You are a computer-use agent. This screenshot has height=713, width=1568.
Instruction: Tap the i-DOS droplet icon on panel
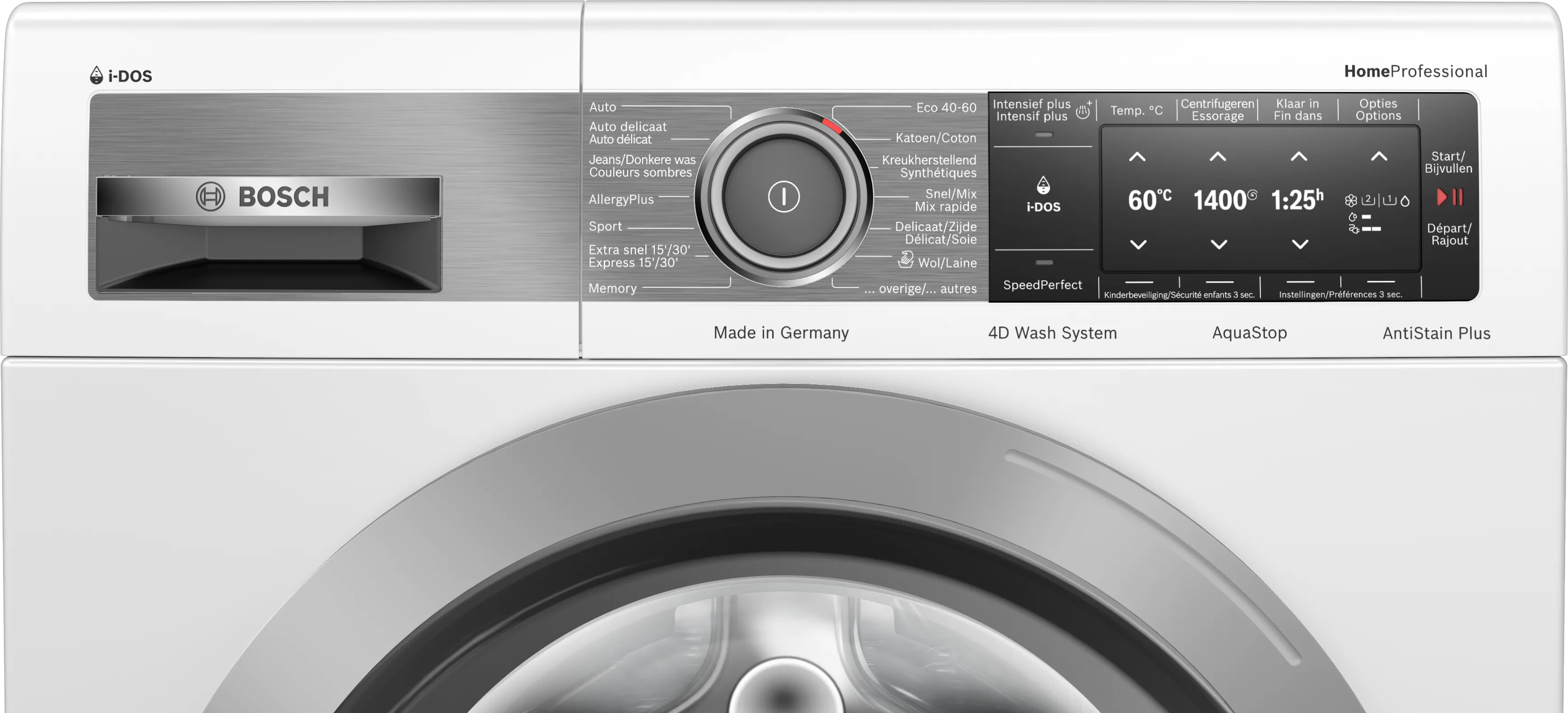[x=1043, y=185]
